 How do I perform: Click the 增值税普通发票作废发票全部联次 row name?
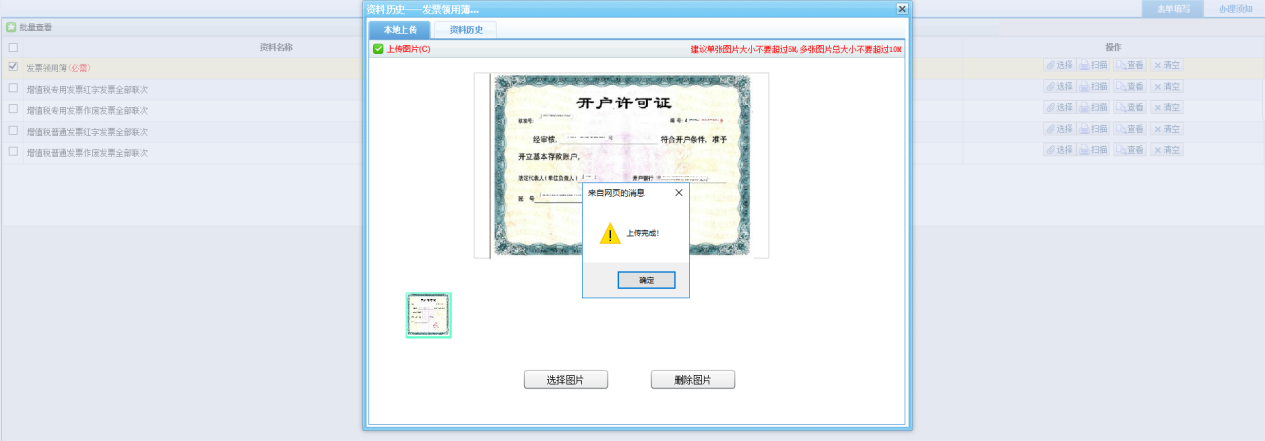click(x=87, y=153)
